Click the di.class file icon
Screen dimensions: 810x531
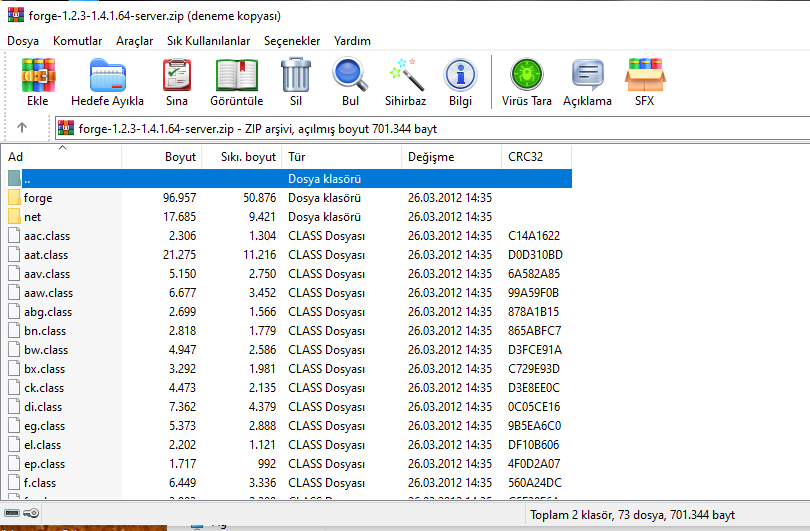tap(14, 407)
